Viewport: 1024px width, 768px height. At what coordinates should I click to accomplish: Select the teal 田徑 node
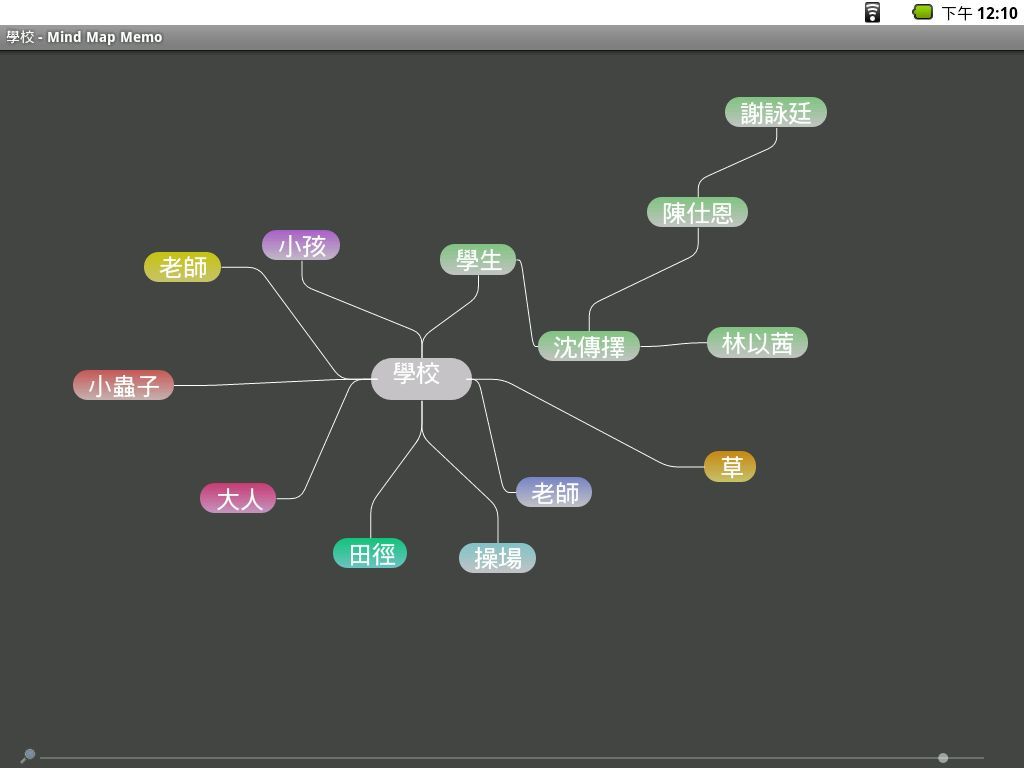click(x=370, y=553)
